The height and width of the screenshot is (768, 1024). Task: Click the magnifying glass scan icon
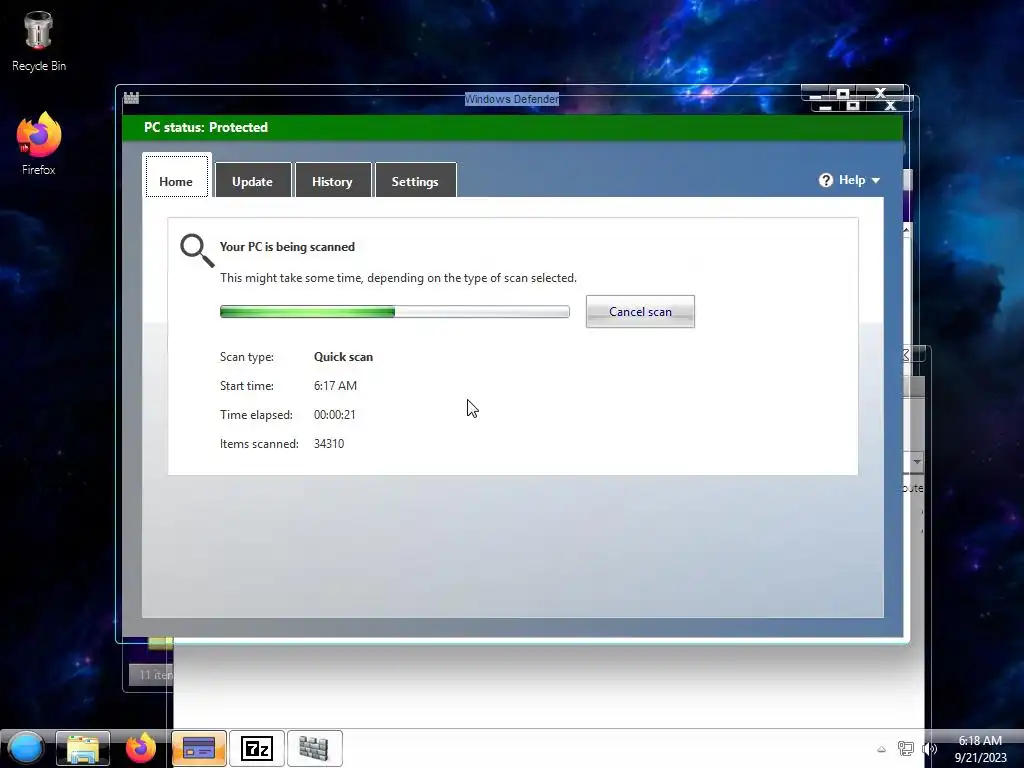coord(197,251)
